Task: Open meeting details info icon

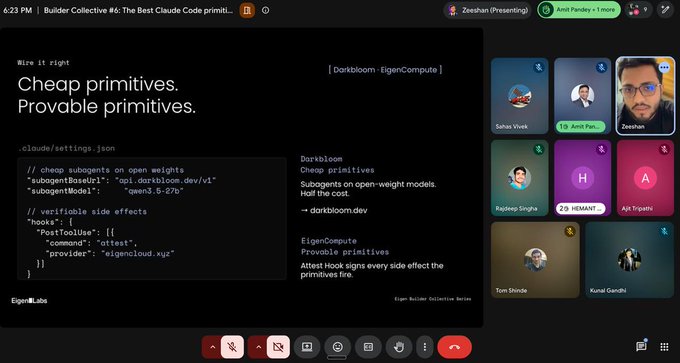Action: tap(265, 10)
